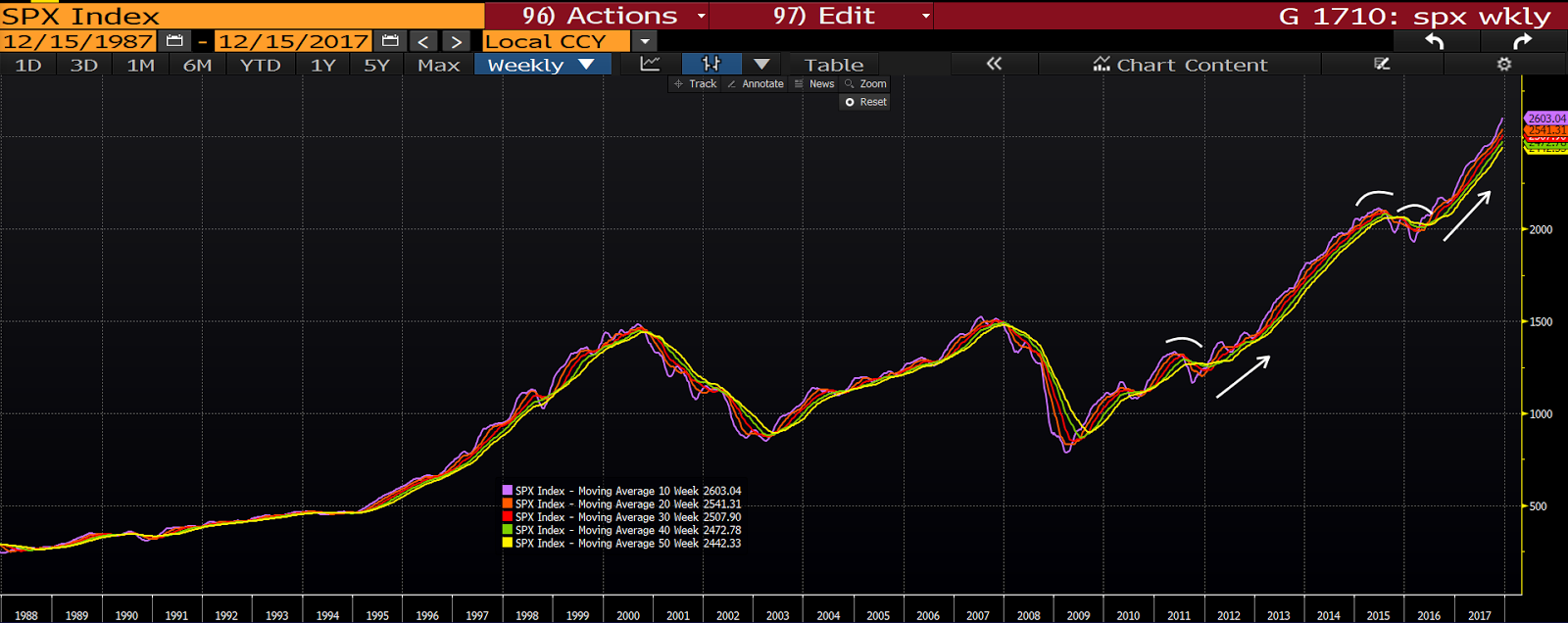The image size is (1568, 623).
Task: Show News on the chart
Action: (x=814, y=84)
